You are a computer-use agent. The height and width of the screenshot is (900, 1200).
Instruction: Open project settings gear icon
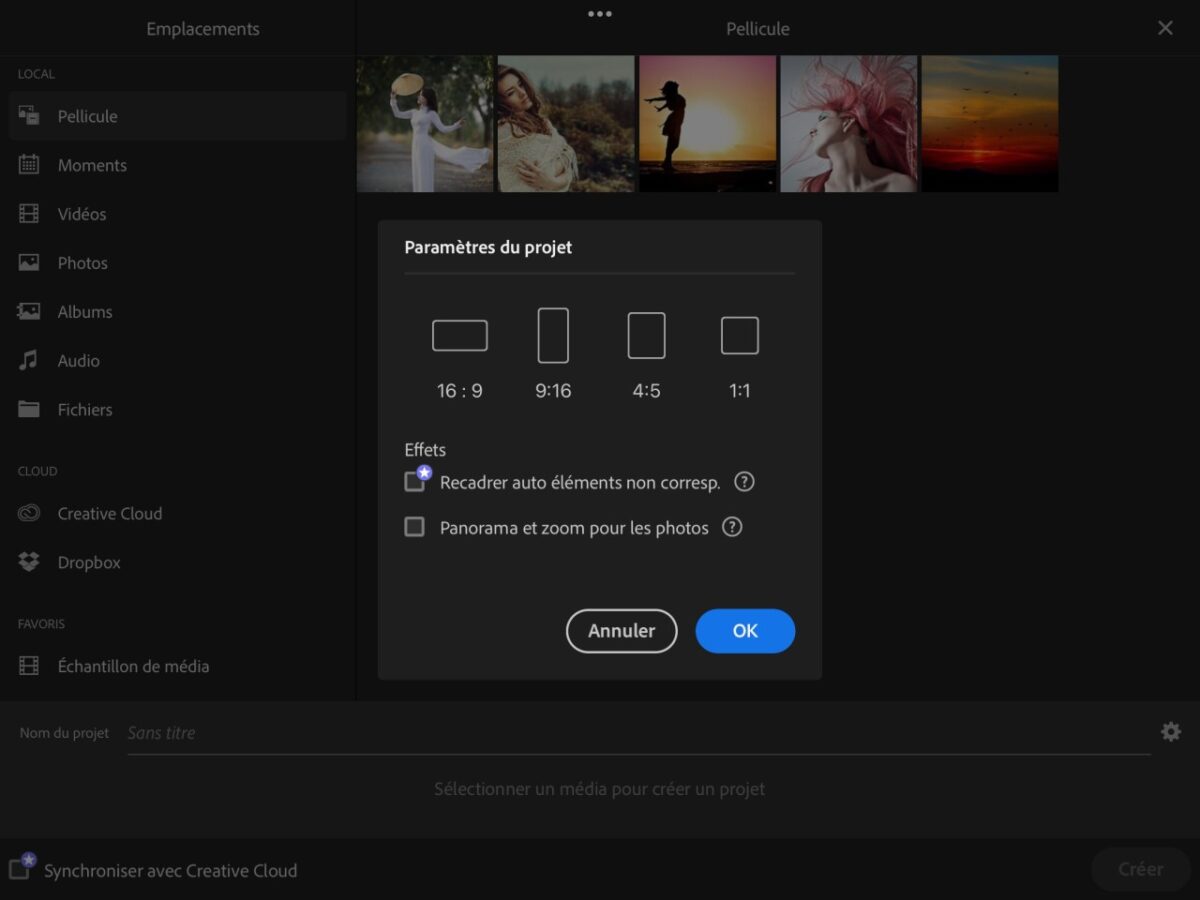1170,732
